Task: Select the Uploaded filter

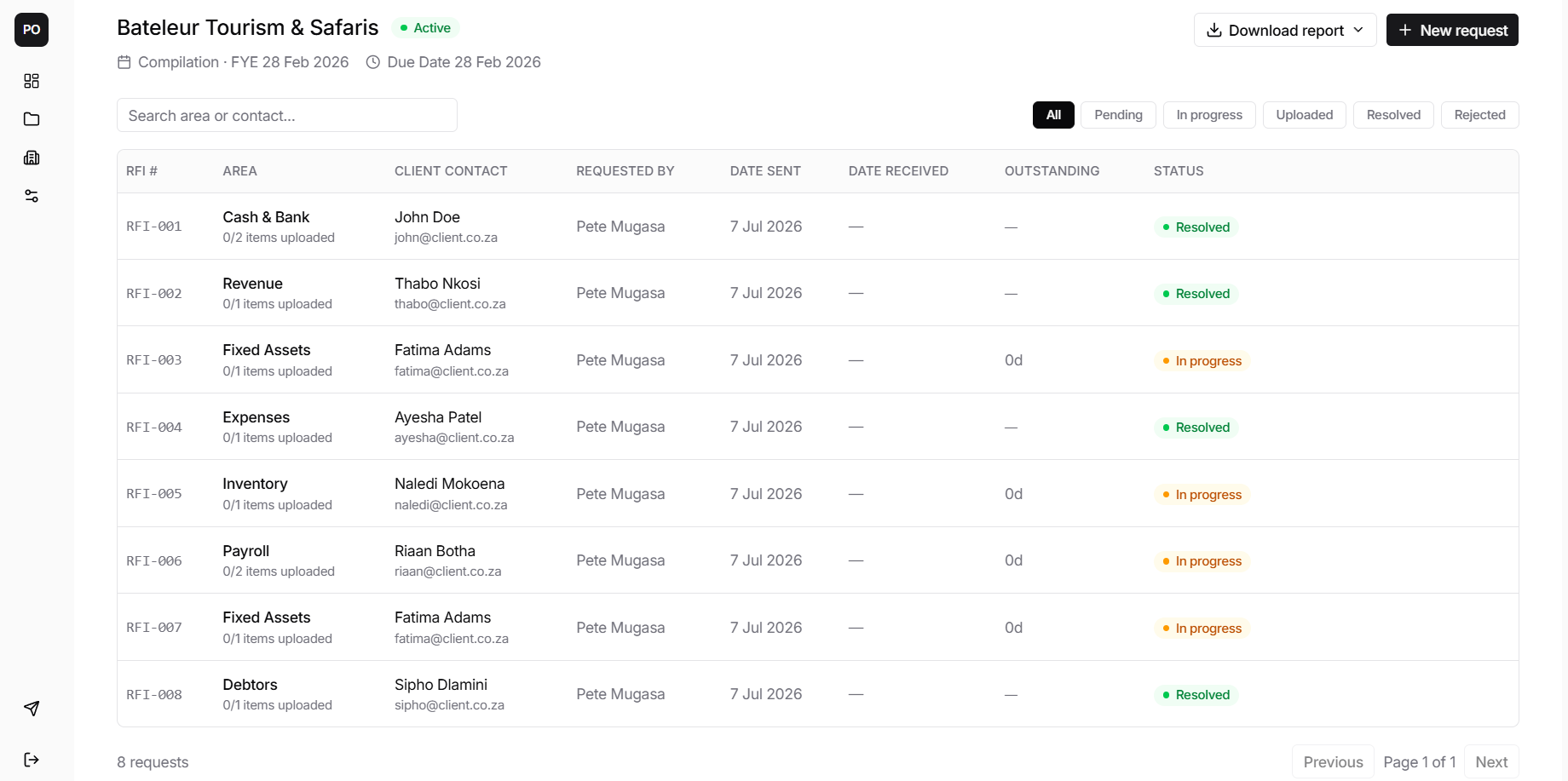Action: 1304,115
